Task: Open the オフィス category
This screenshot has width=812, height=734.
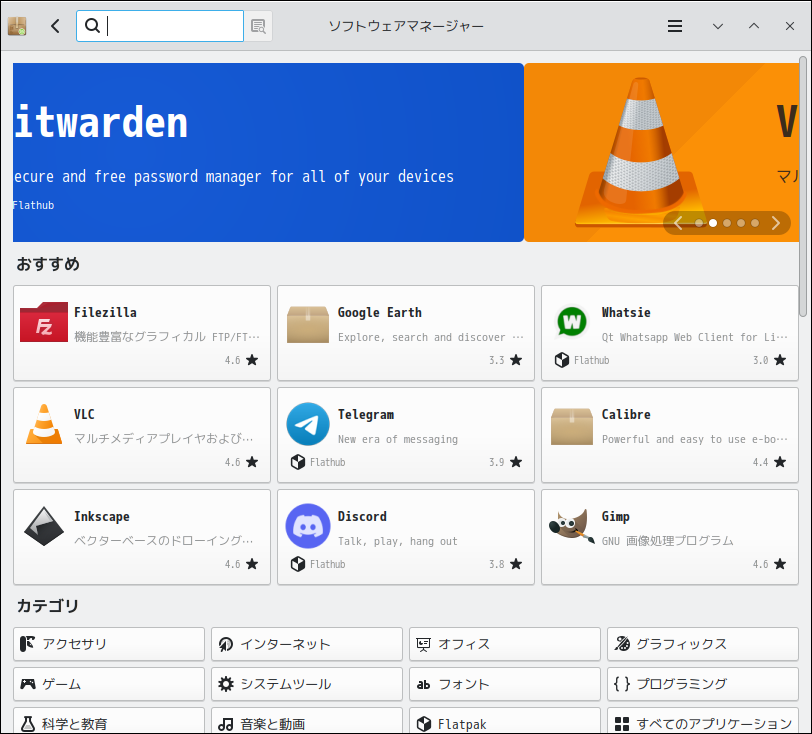Action: coord(504,644)
